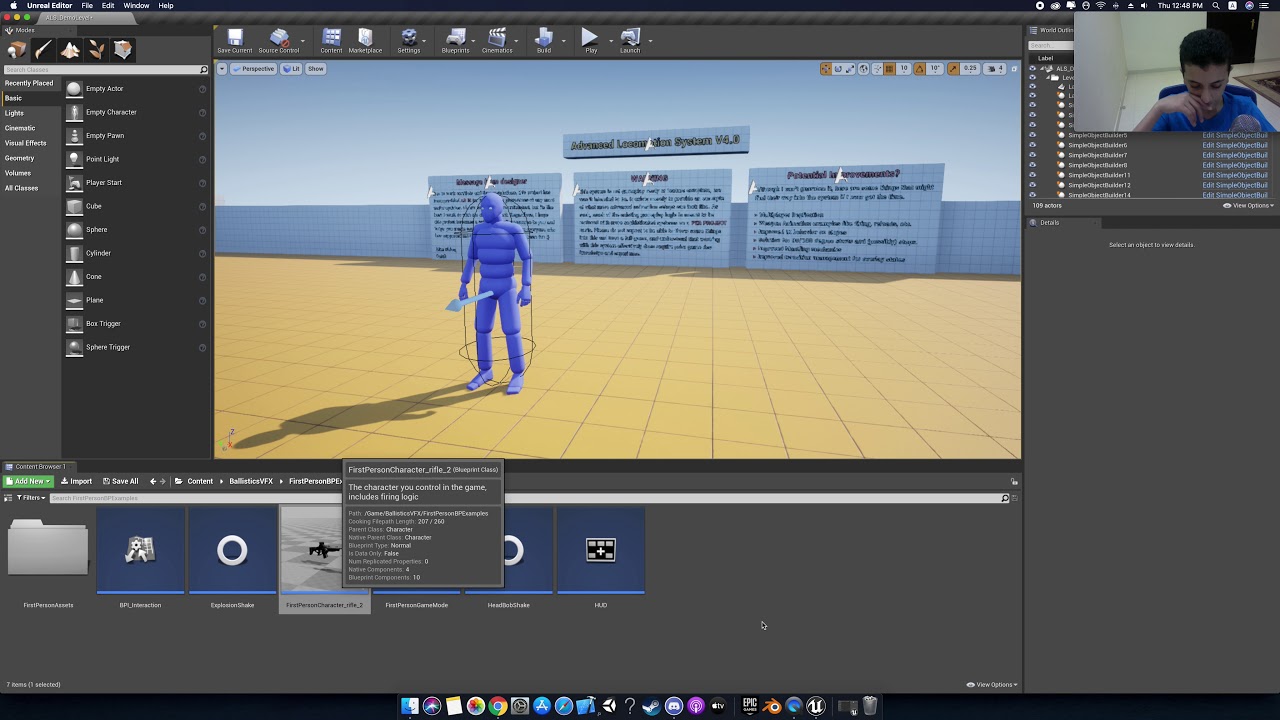Image resolution: width=1280 pixels, height=720 pixels.
Task: Open the Blueprints toolbar menu
Action: coord(455,41)
